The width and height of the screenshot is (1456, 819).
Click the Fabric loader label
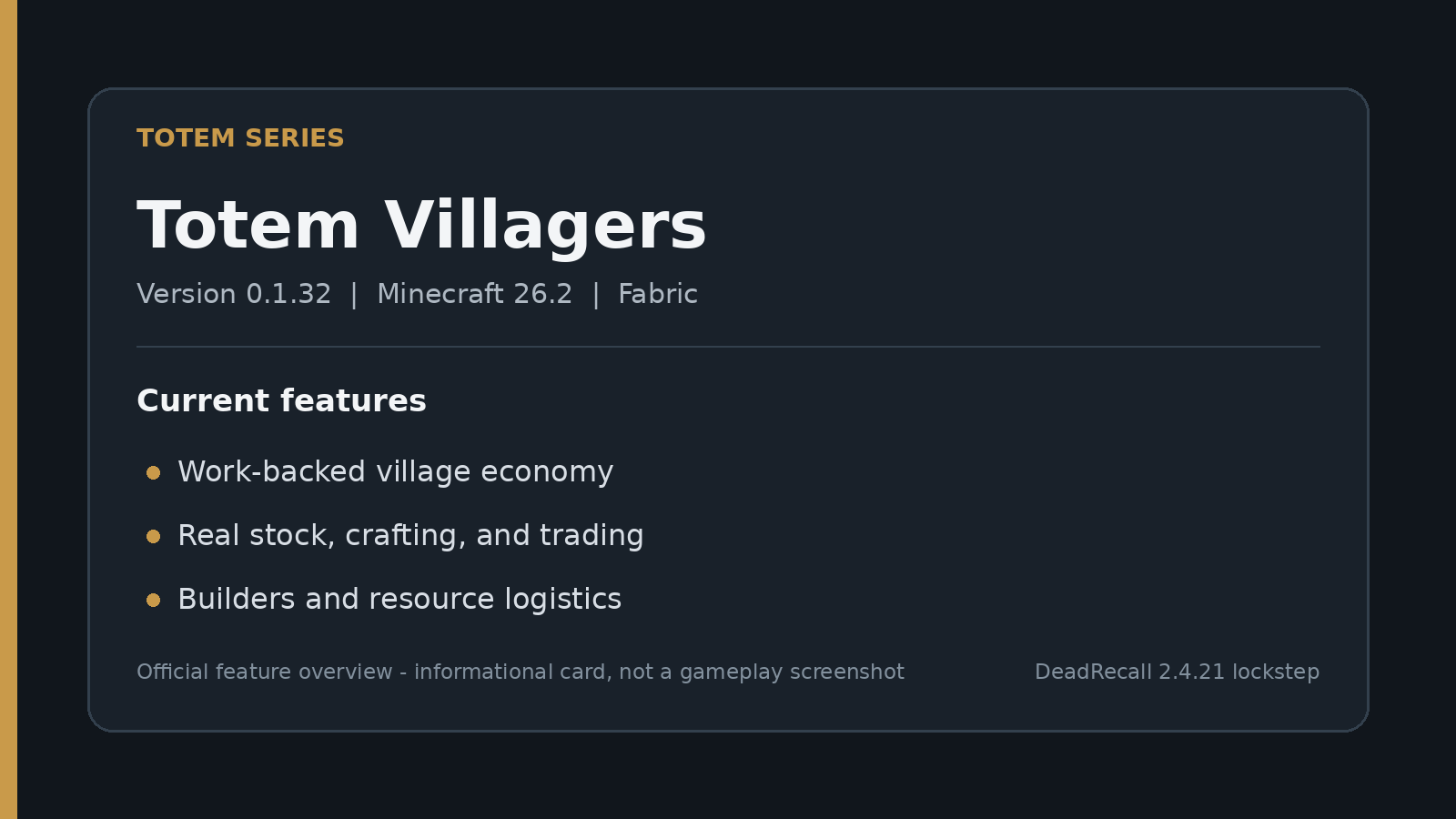(658, 294)
